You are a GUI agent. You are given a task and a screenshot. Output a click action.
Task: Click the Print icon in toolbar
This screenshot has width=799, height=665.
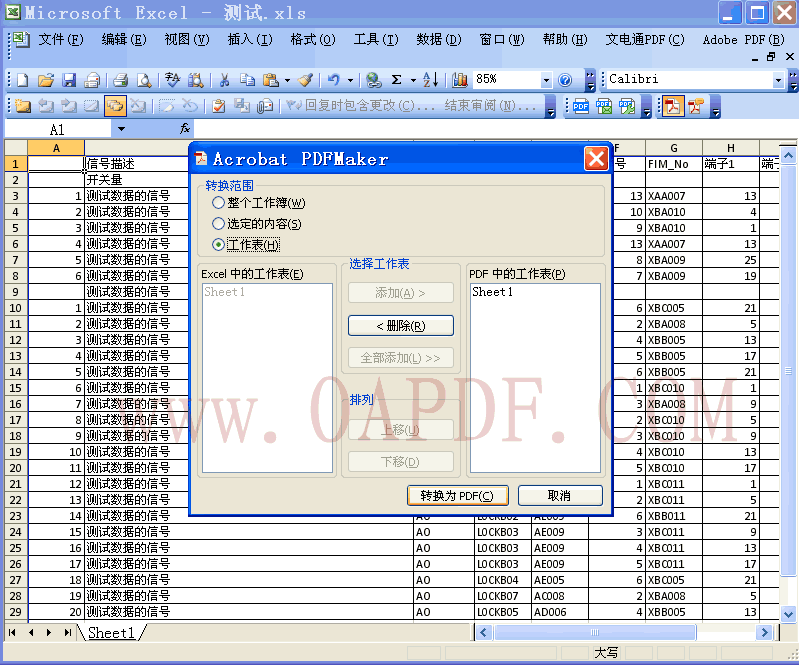[x=120, y=80]
